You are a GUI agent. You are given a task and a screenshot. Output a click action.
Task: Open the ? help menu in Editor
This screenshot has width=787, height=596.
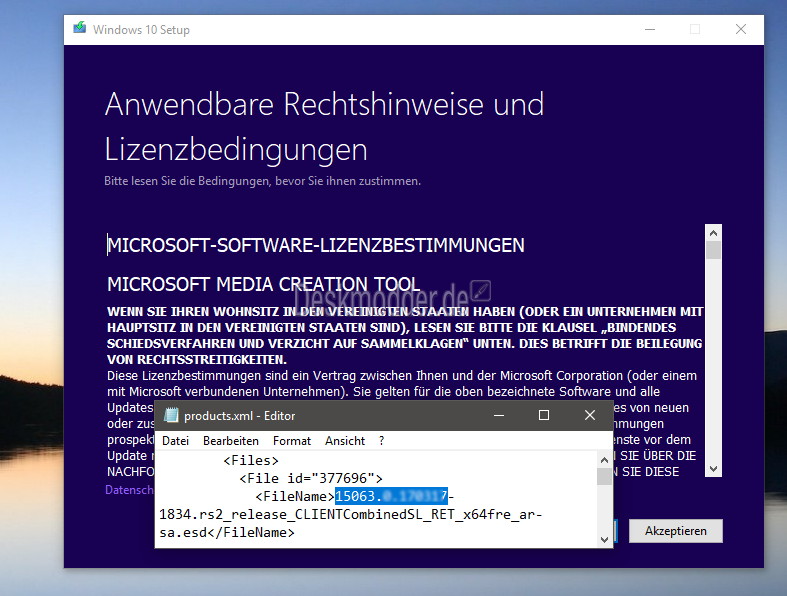381,441
